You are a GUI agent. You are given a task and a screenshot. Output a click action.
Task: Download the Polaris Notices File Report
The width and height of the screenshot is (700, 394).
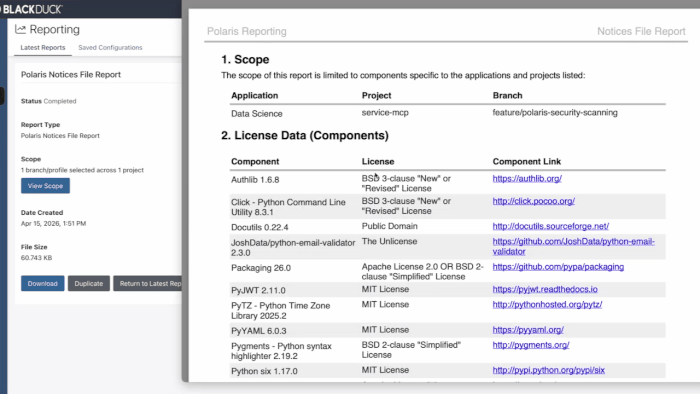point(42,283)
